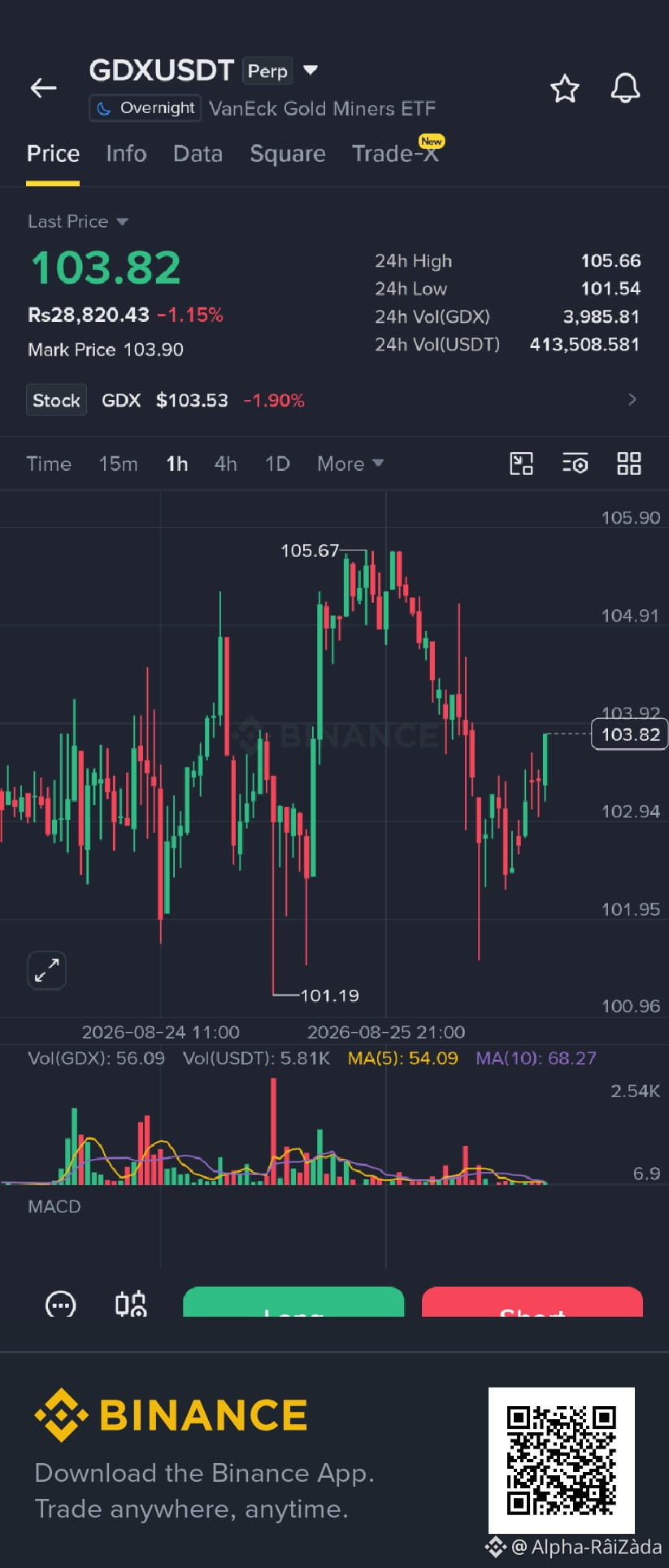Screen dimensions: 669x1568
Task: Tap the green Long button
Action: (x=293, y=1302)
